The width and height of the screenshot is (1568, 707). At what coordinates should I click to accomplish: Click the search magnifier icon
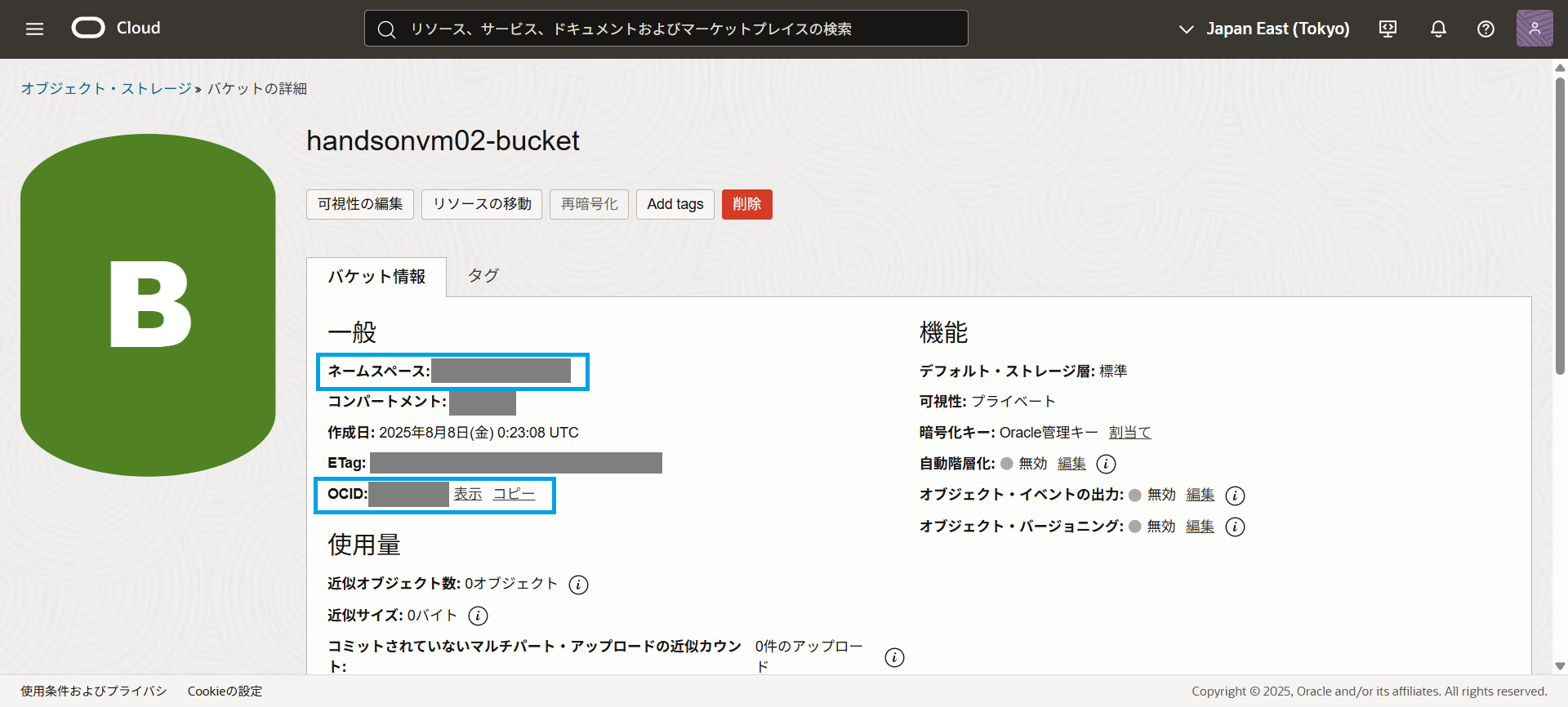386,29
